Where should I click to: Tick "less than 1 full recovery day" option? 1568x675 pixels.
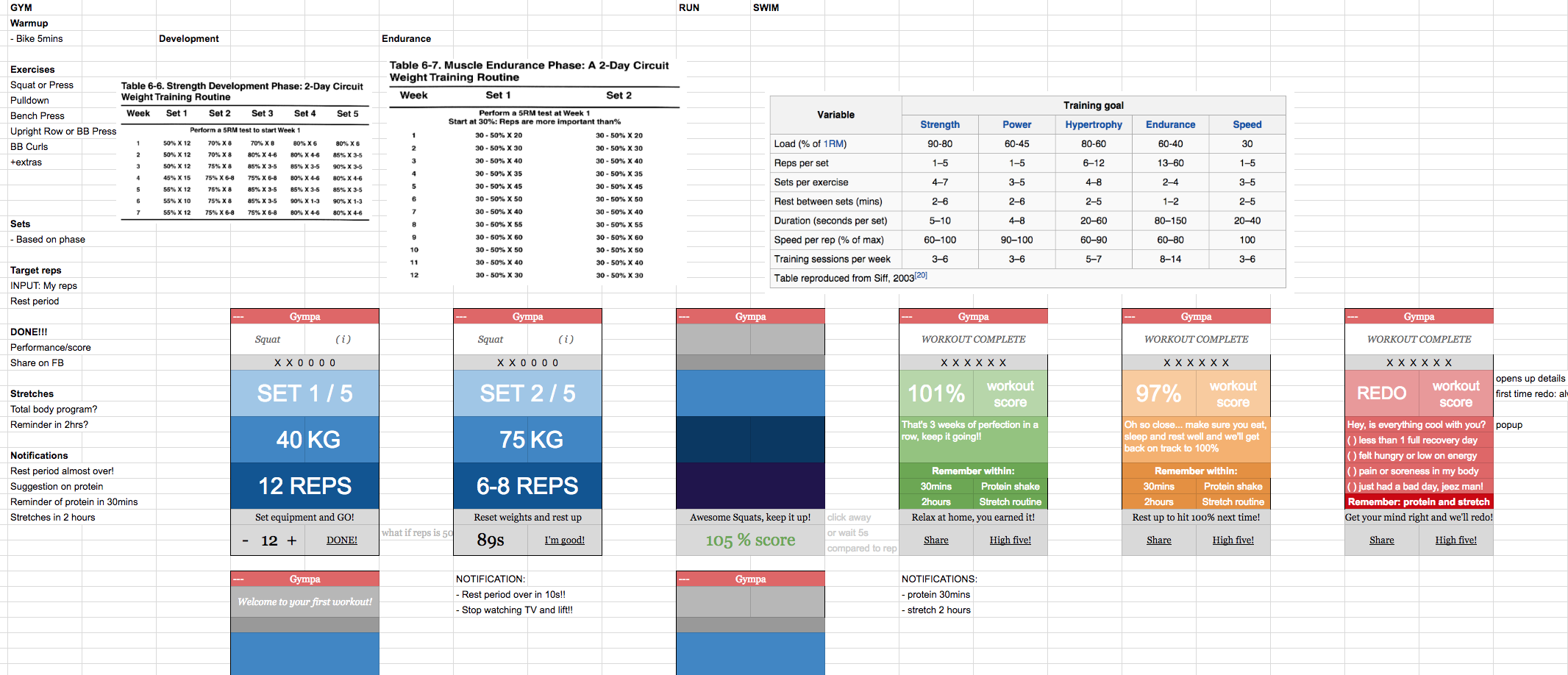[1351, 440]
